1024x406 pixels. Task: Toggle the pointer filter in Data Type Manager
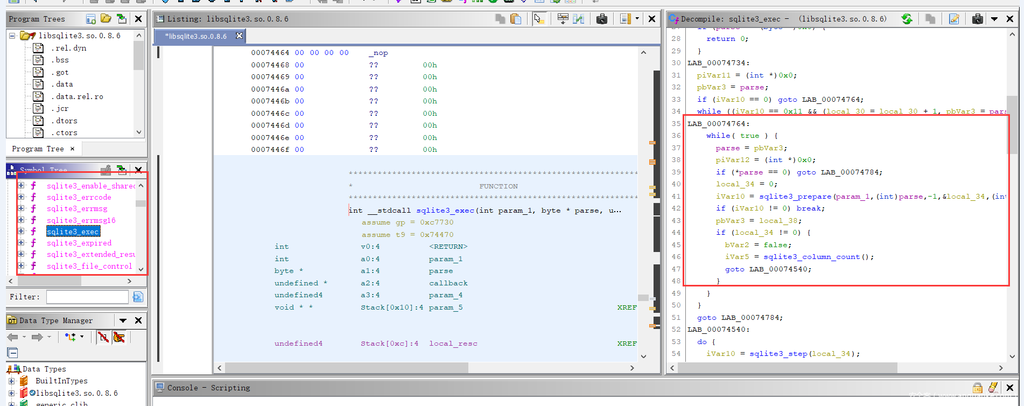[118, 339]
